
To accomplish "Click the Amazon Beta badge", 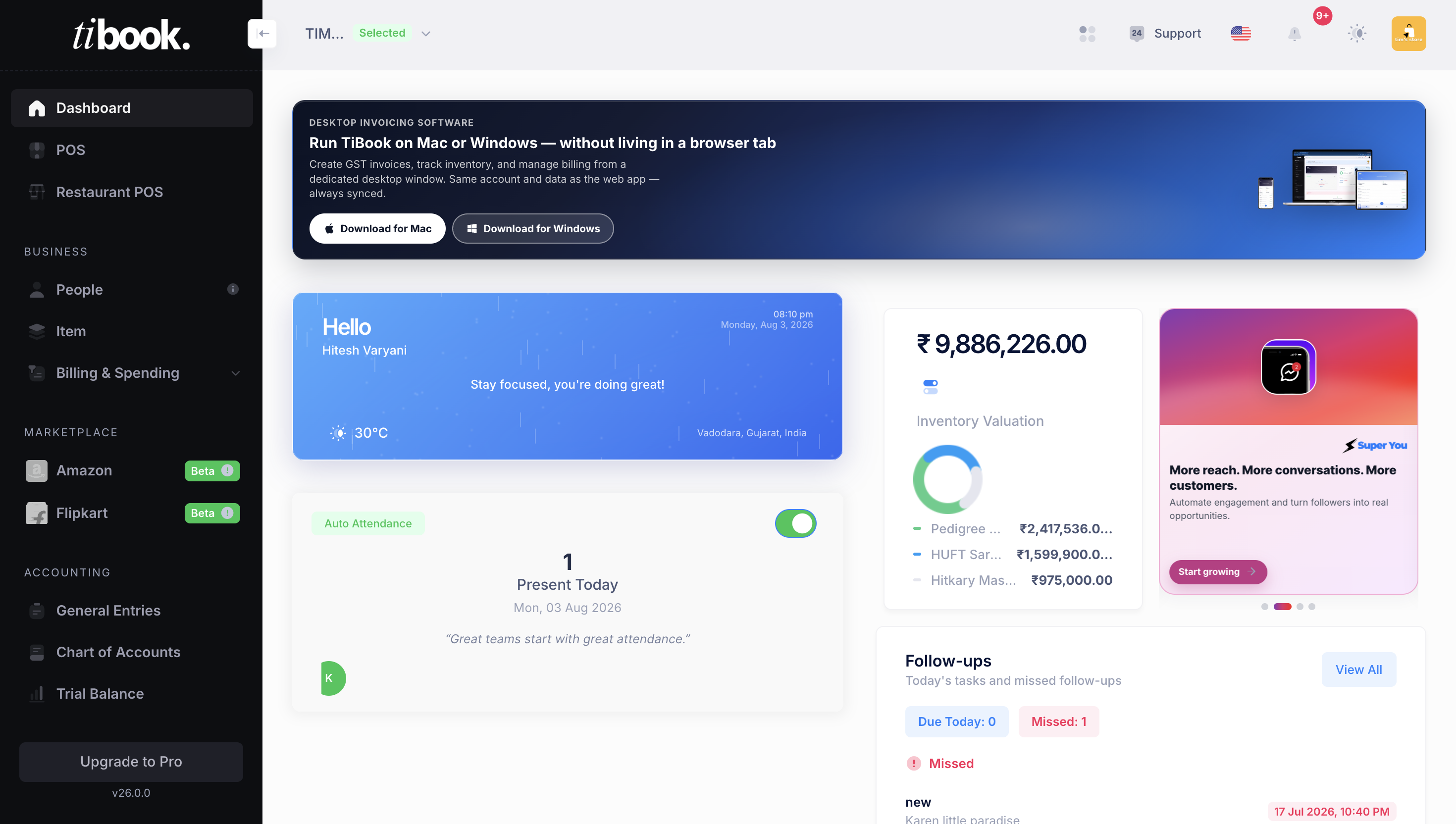I will [211, 471].
